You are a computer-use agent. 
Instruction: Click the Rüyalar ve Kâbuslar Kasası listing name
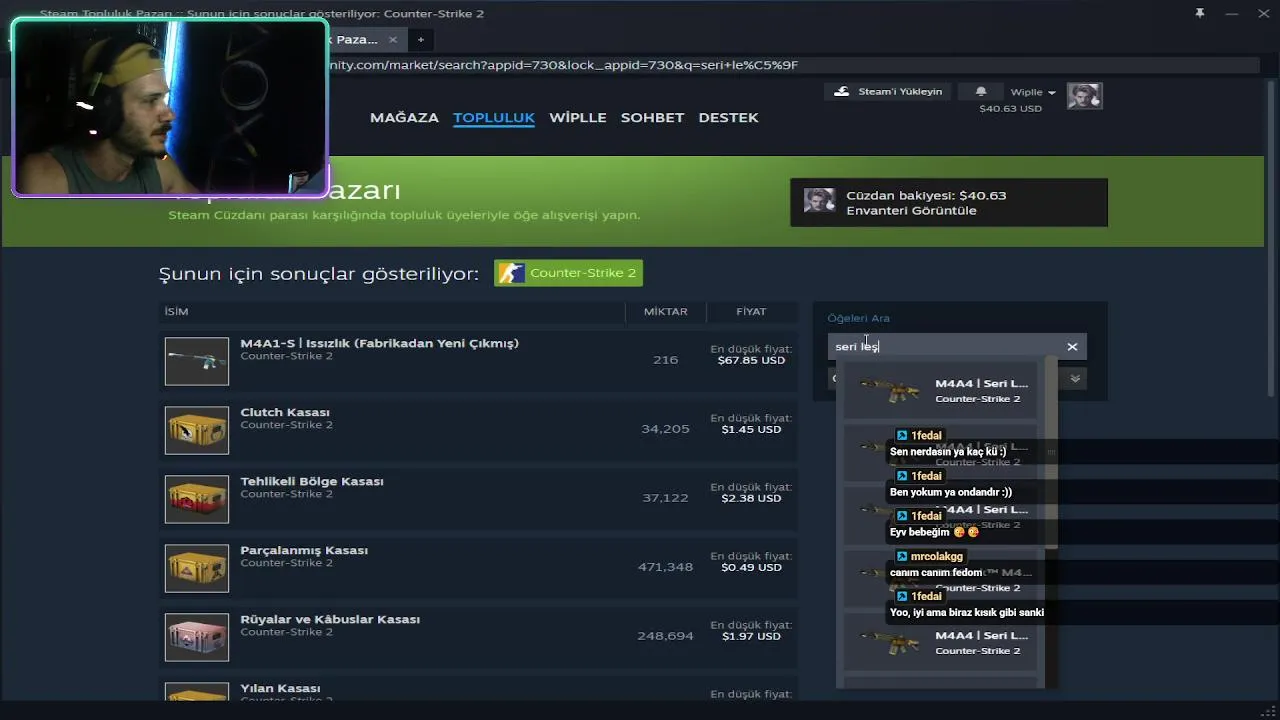[x=330, y=619]
